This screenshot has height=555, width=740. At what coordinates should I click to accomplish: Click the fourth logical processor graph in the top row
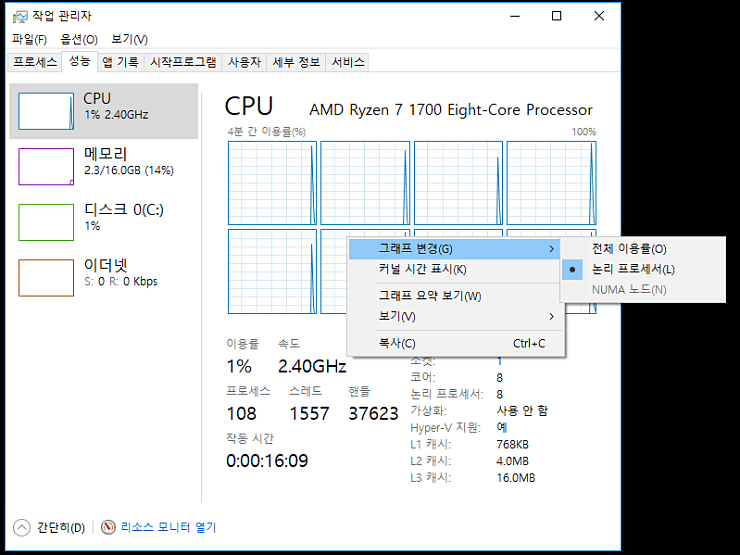(552, 183)
